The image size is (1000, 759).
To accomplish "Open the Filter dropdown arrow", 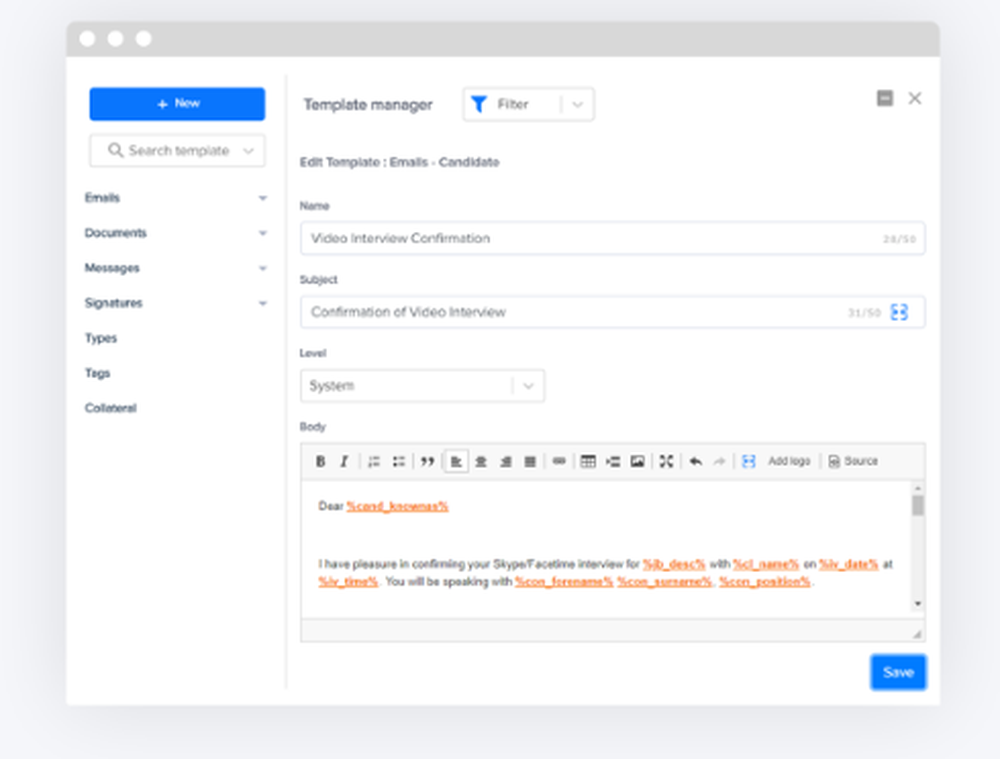I will pyautogui.click(x=578, y=105).
